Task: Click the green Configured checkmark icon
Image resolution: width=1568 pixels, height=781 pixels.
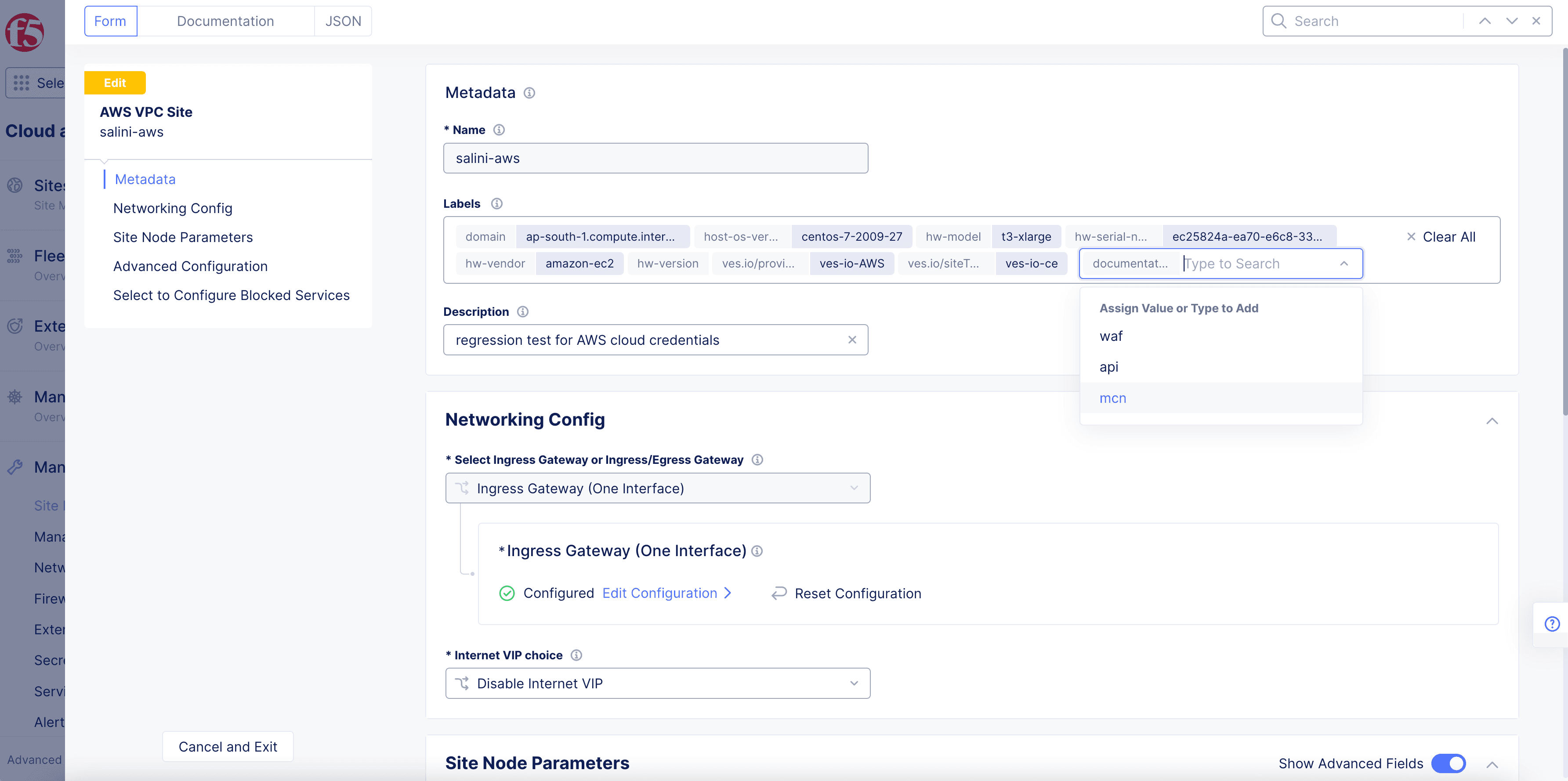Action: (507, 593)
